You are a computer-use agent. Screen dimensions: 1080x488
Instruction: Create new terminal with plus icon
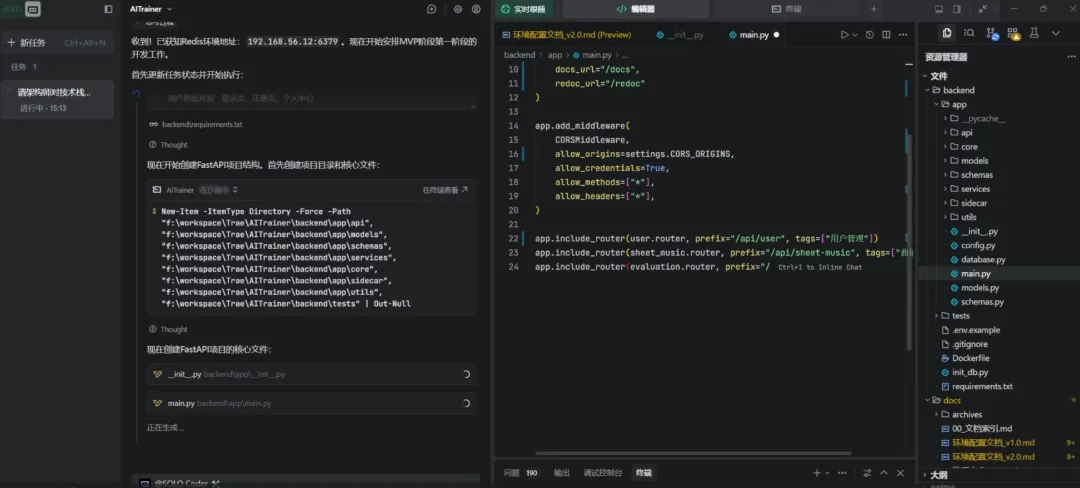click(x=817, y=473)
